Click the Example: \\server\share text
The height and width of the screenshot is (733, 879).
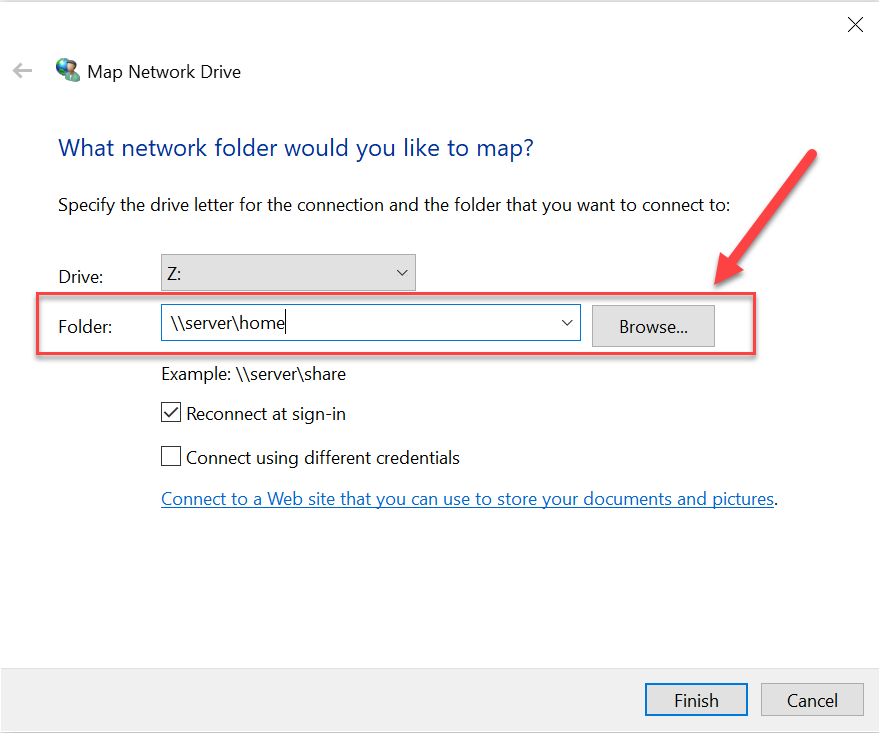coord(253,374)
